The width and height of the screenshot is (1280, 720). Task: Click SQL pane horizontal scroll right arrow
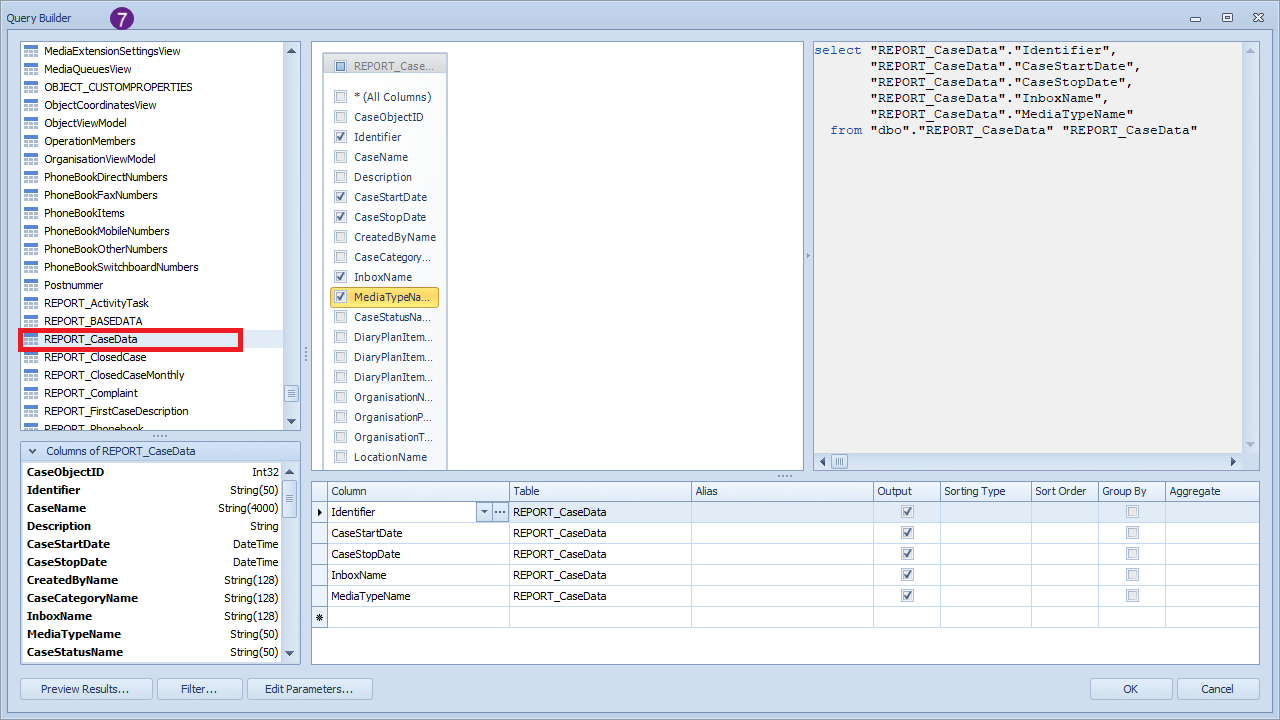1233,461
